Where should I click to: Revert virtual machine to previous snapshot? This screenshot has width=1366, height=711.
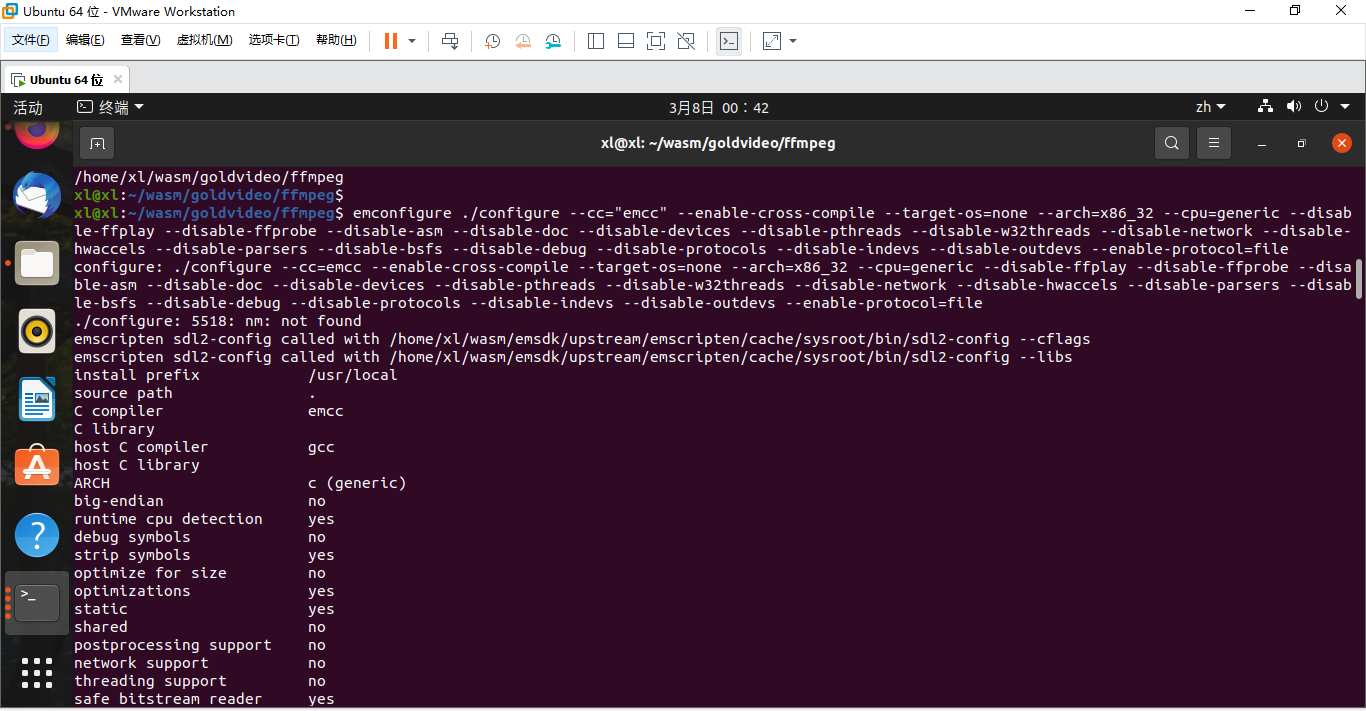tap(523, 41)
